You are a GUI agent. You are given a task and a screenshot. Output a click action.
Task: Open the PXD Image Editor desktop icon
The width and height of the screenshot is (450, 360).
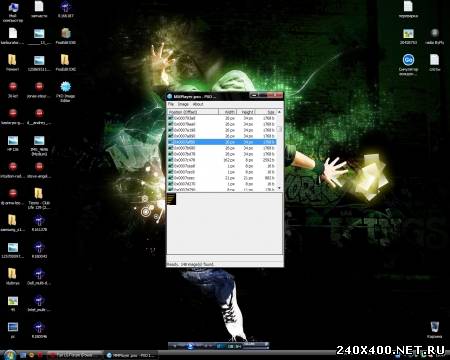click(x=66, y=91)
